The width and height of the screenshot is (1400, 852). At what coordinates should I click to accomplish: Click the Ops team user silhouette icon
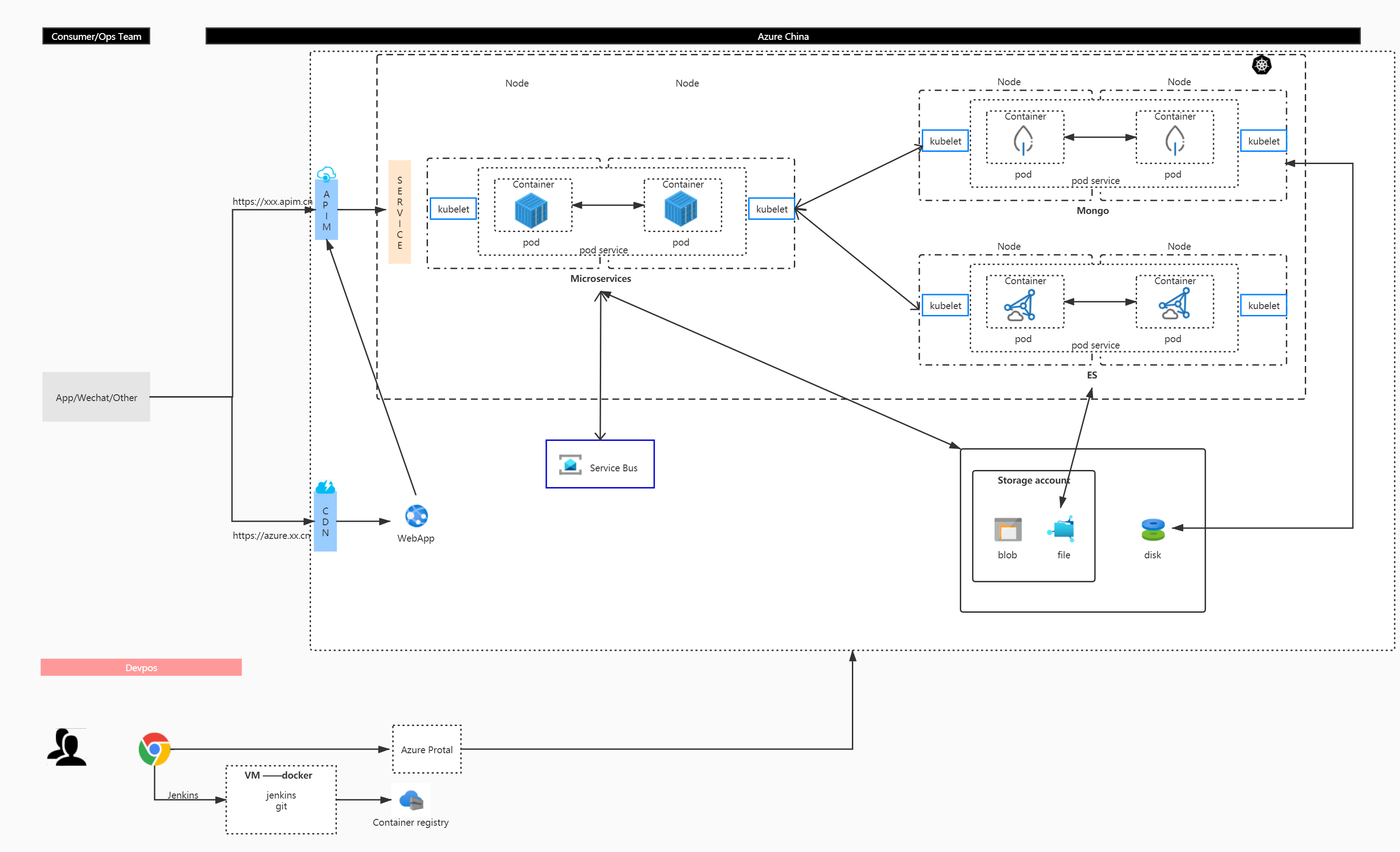[x=67, y=747]
